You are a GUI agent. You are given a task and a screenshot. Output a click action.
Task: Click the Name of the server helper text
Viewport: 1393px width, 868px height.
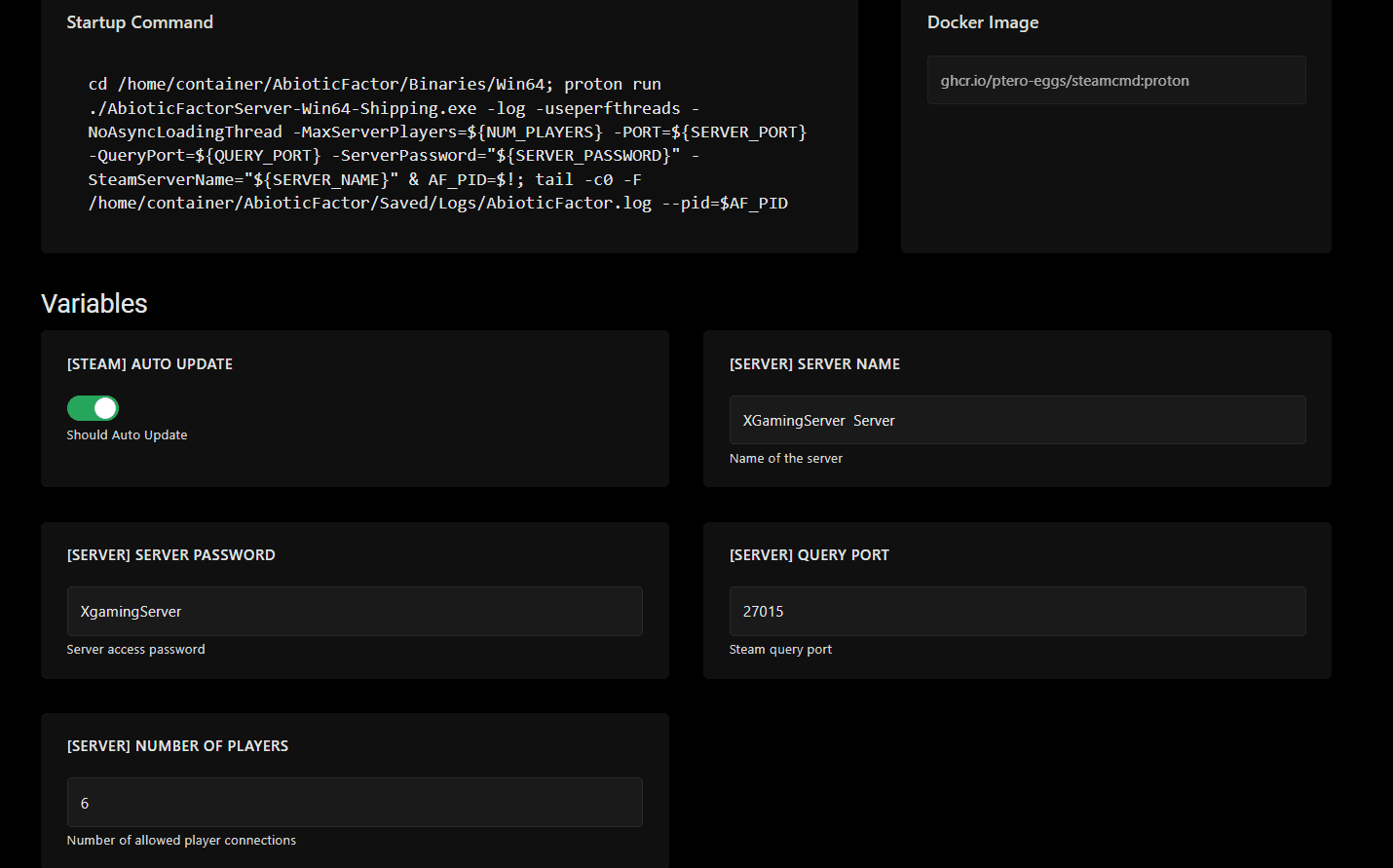click(x=785, y=458)
